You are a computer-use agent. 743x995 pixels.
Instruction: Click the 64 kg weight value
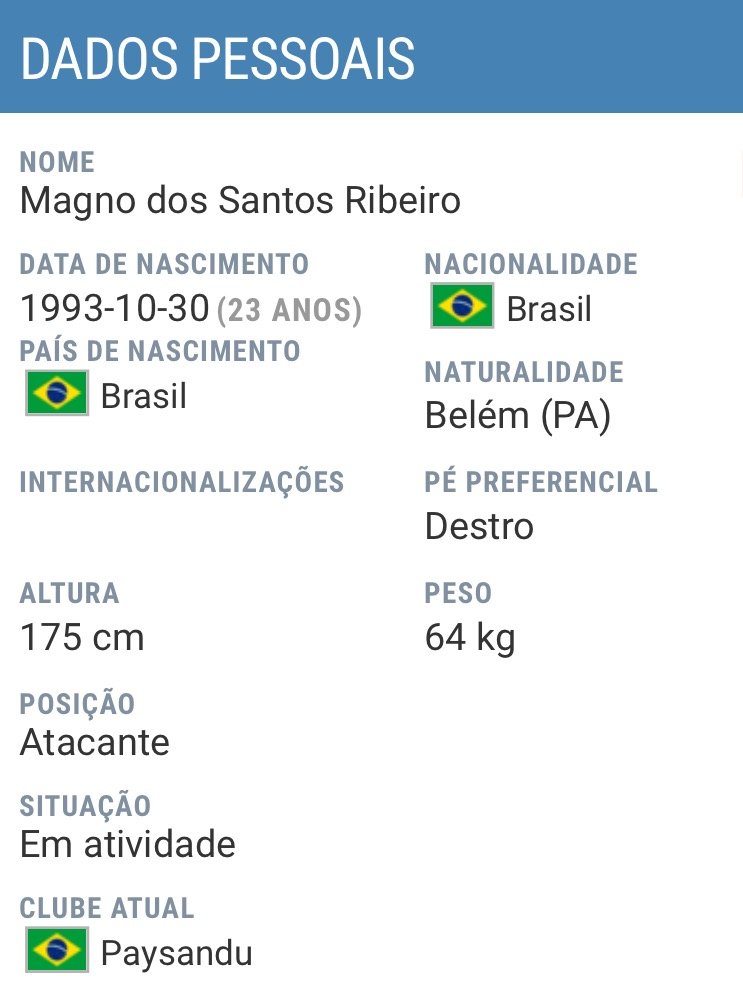[470, 638]
